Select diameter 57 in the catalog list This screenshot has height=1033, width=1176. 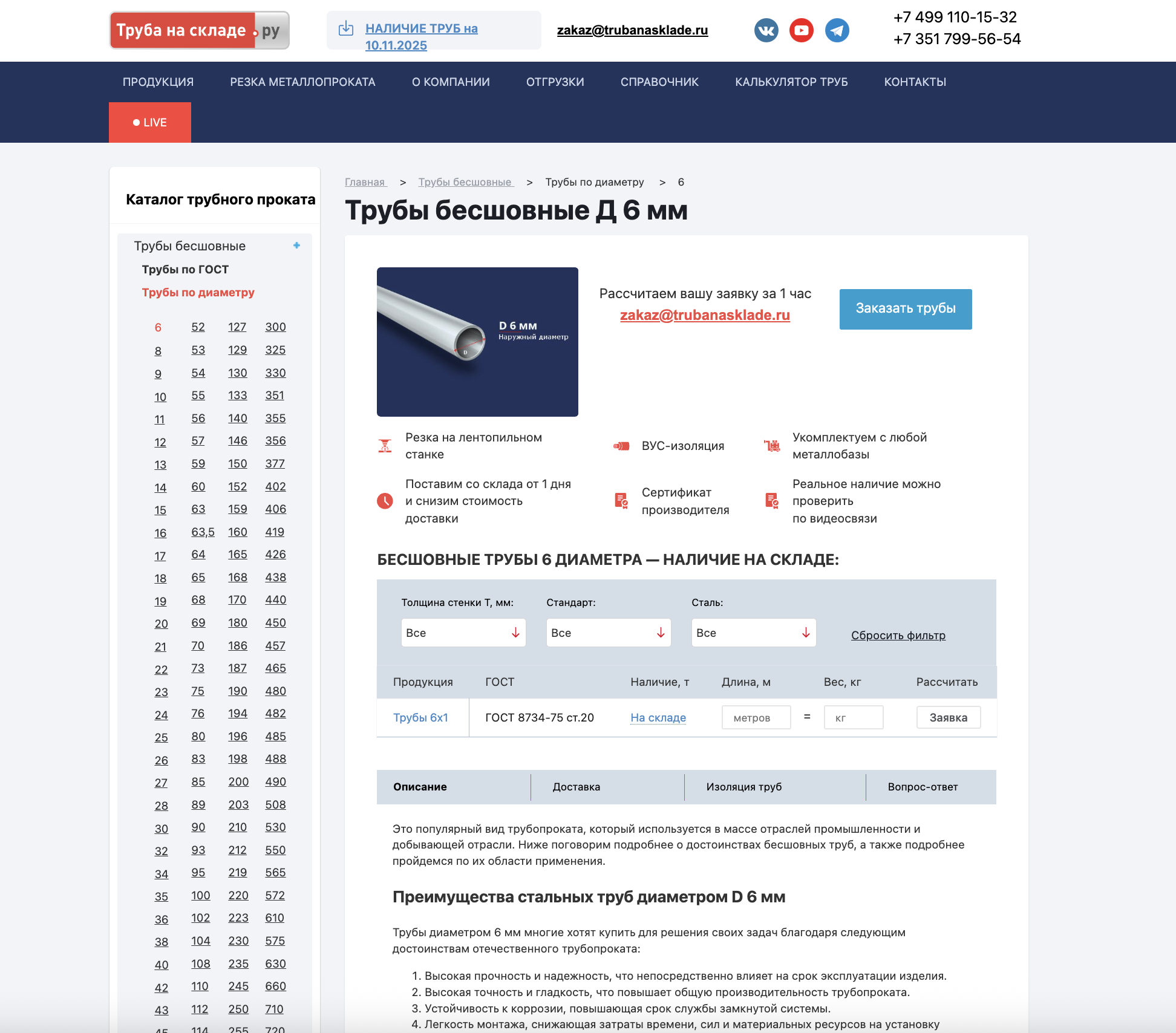pos(198,441)
